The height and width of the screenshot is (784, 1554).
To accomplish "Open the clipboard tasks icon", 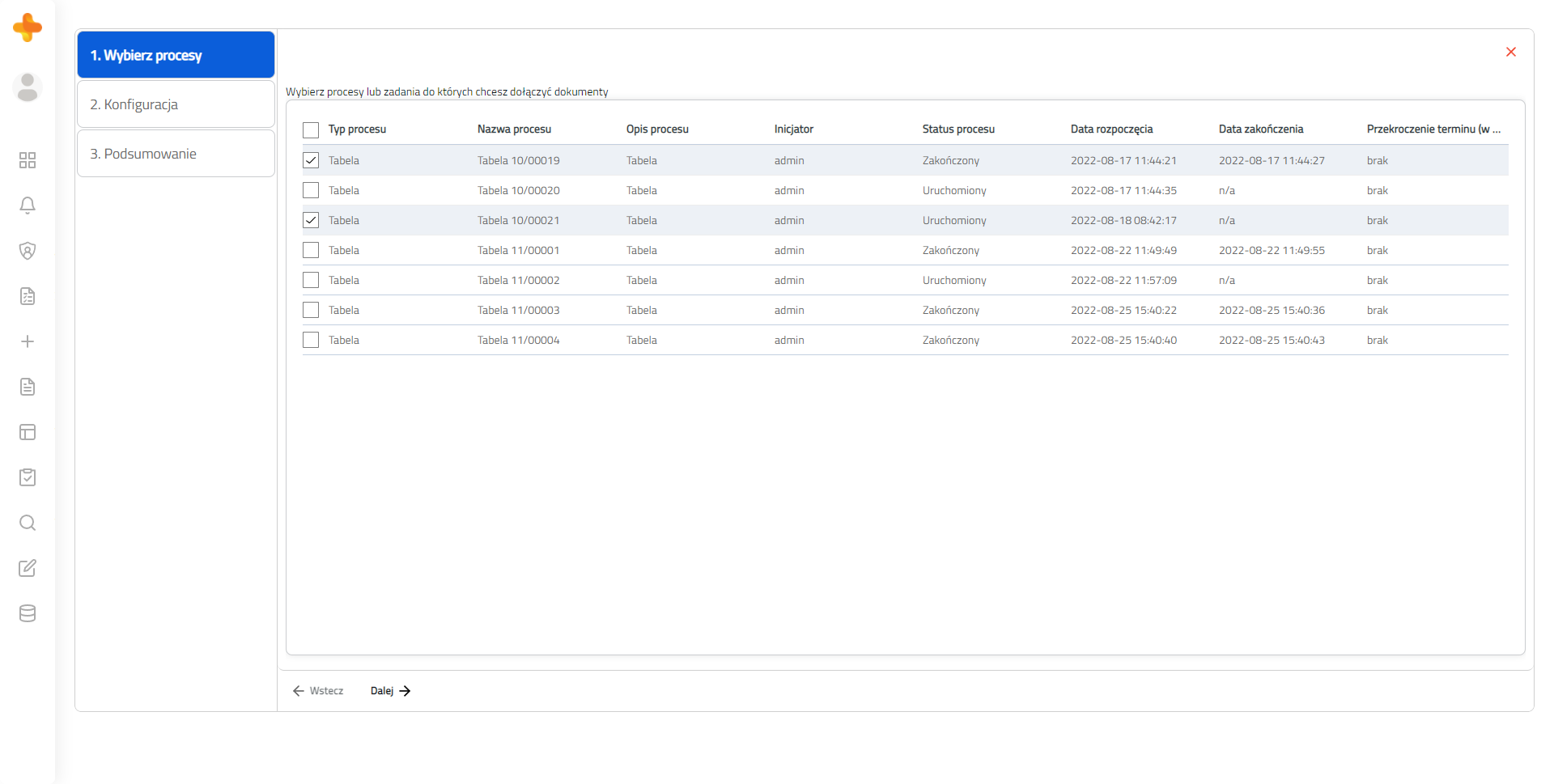I will (28, 477).
